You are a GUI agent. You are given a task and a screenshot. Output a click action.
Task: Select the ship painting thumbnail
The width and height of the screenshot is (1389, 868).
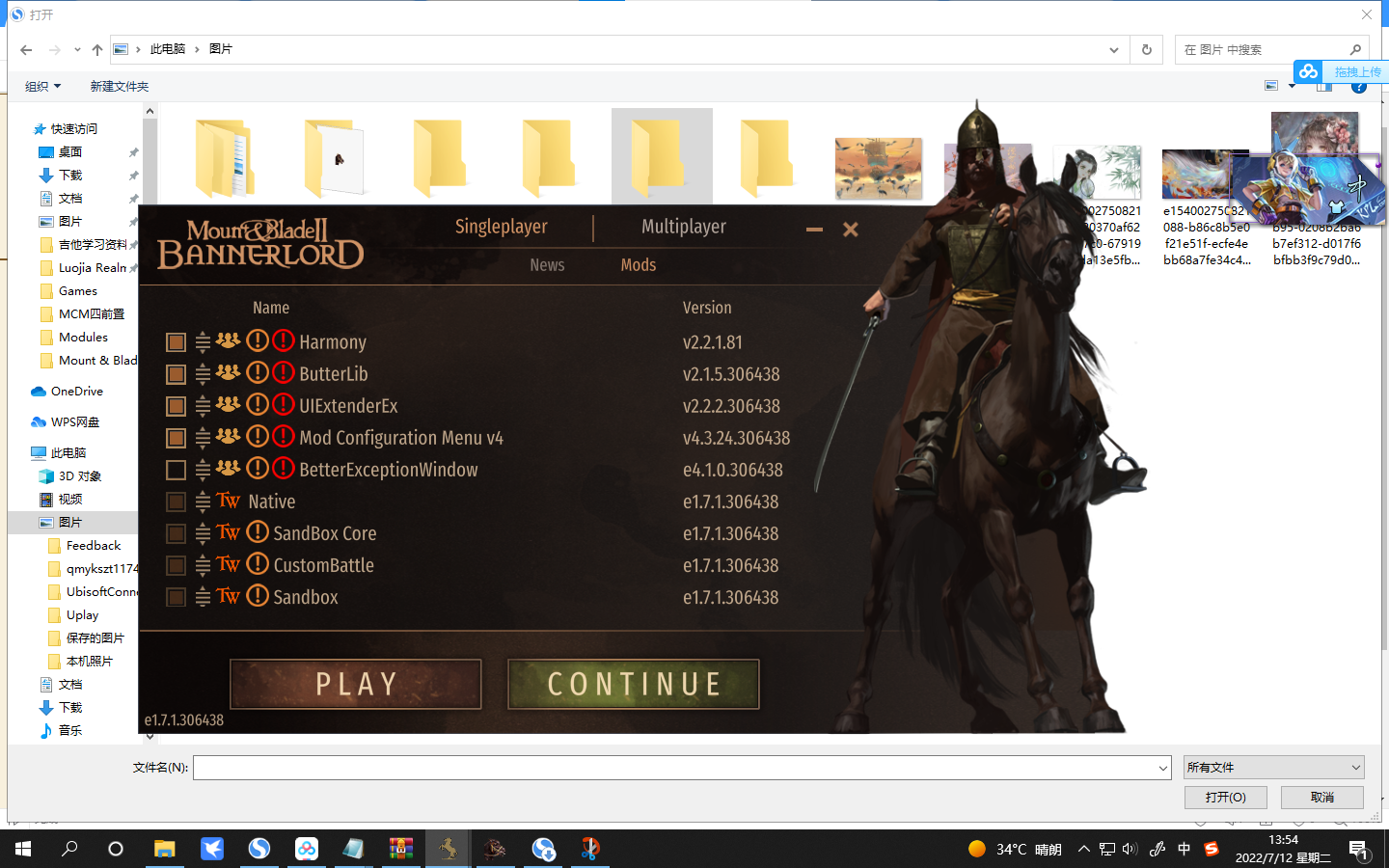click(879, 168)
